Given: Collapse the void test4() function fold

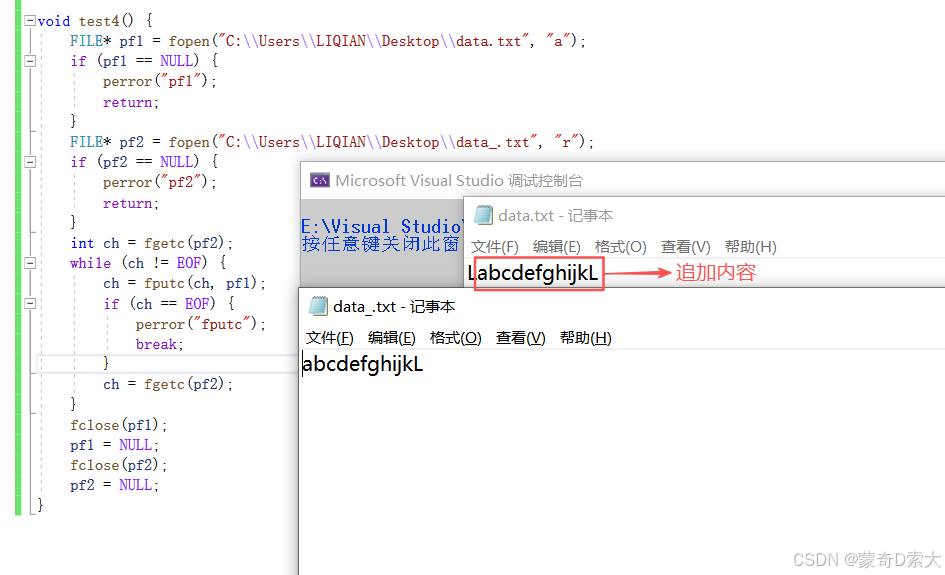Looking at the screenshot, I should click(30, 20).
